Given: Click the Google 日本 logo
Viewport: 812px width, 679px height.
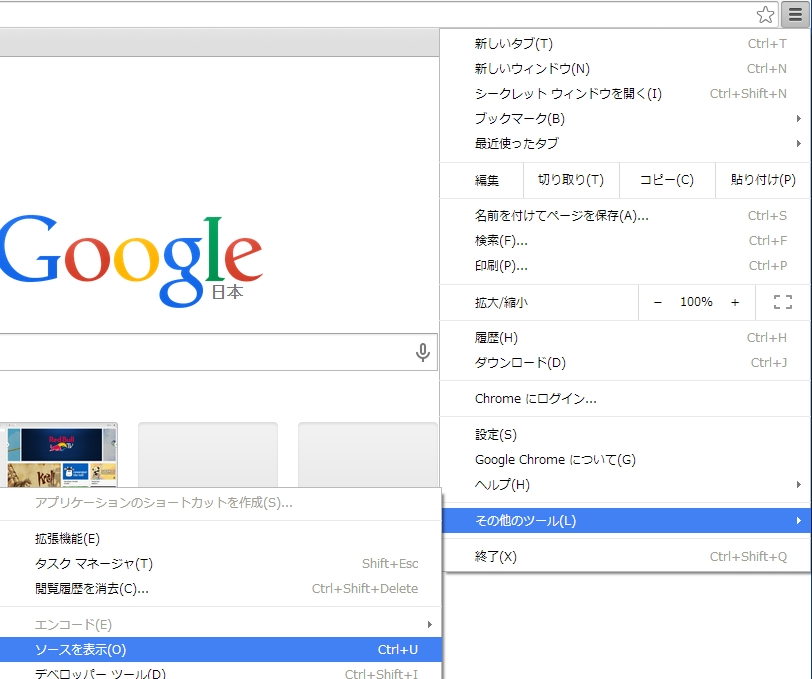Looking at the screenshot, I should pos(131,262).
